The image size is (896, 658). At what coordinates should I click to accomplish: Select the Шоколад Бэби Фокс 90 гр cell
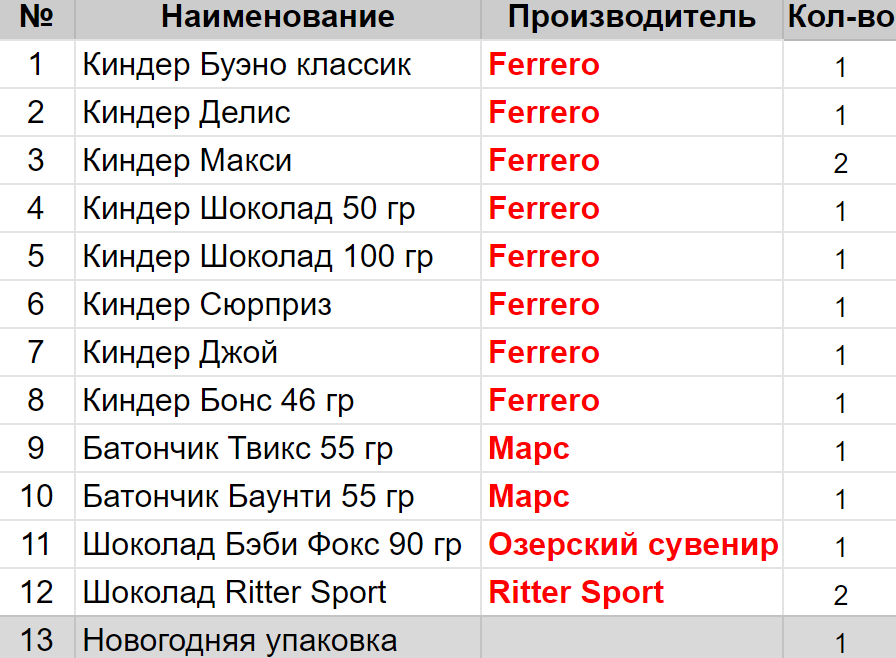pyautogui.click(x=272, y=545)
